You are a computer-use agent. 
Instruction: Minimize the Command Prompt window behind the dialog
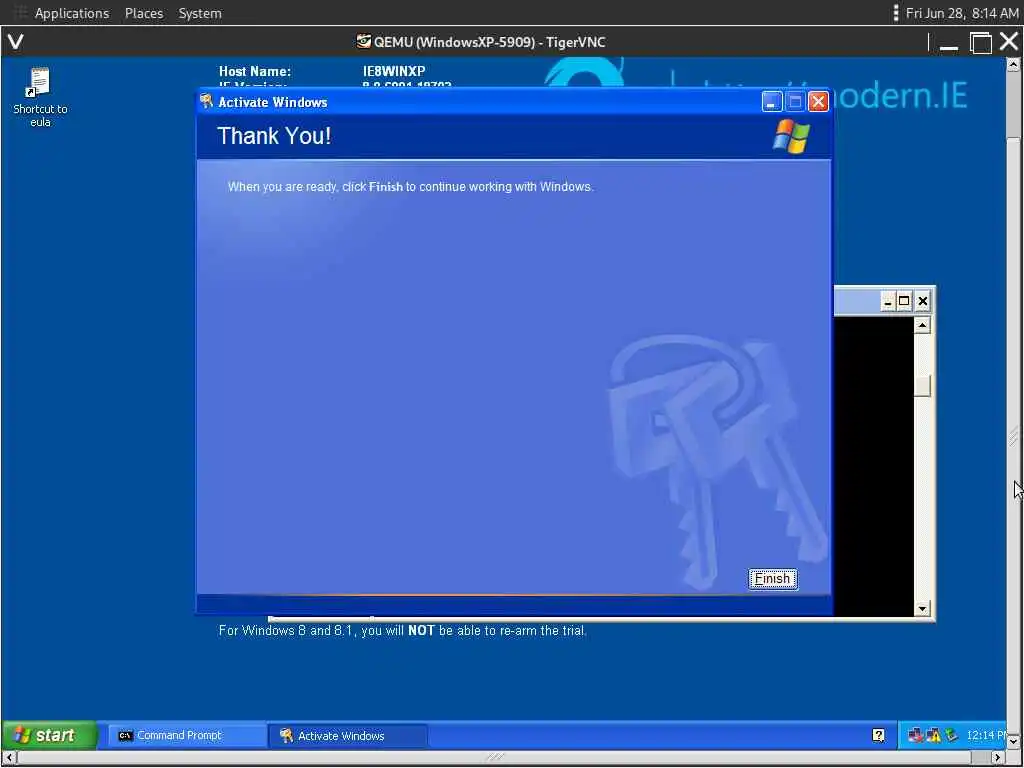coord(888,301)
